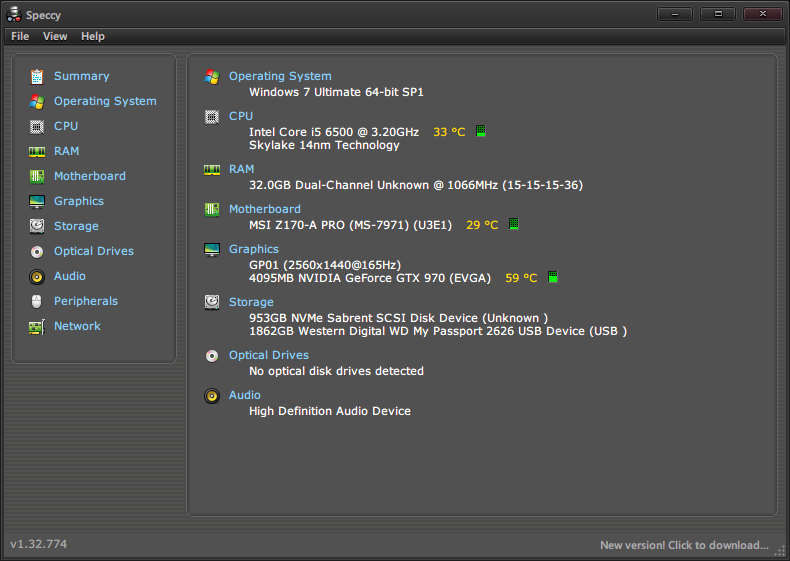Viewport: 790px width, 561px height.
Task: Click the Storage hard drive icon in sidebar
Action: tap(37, 226)
